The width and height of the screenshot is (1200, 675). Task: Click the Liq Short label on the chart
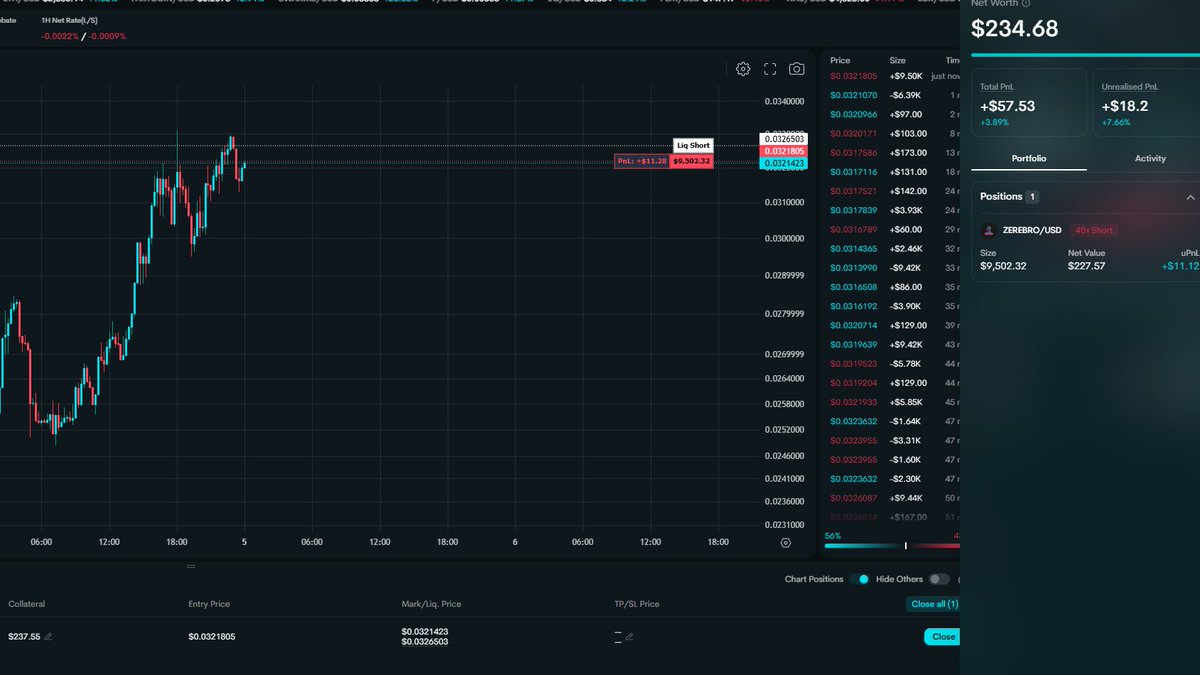693,145
